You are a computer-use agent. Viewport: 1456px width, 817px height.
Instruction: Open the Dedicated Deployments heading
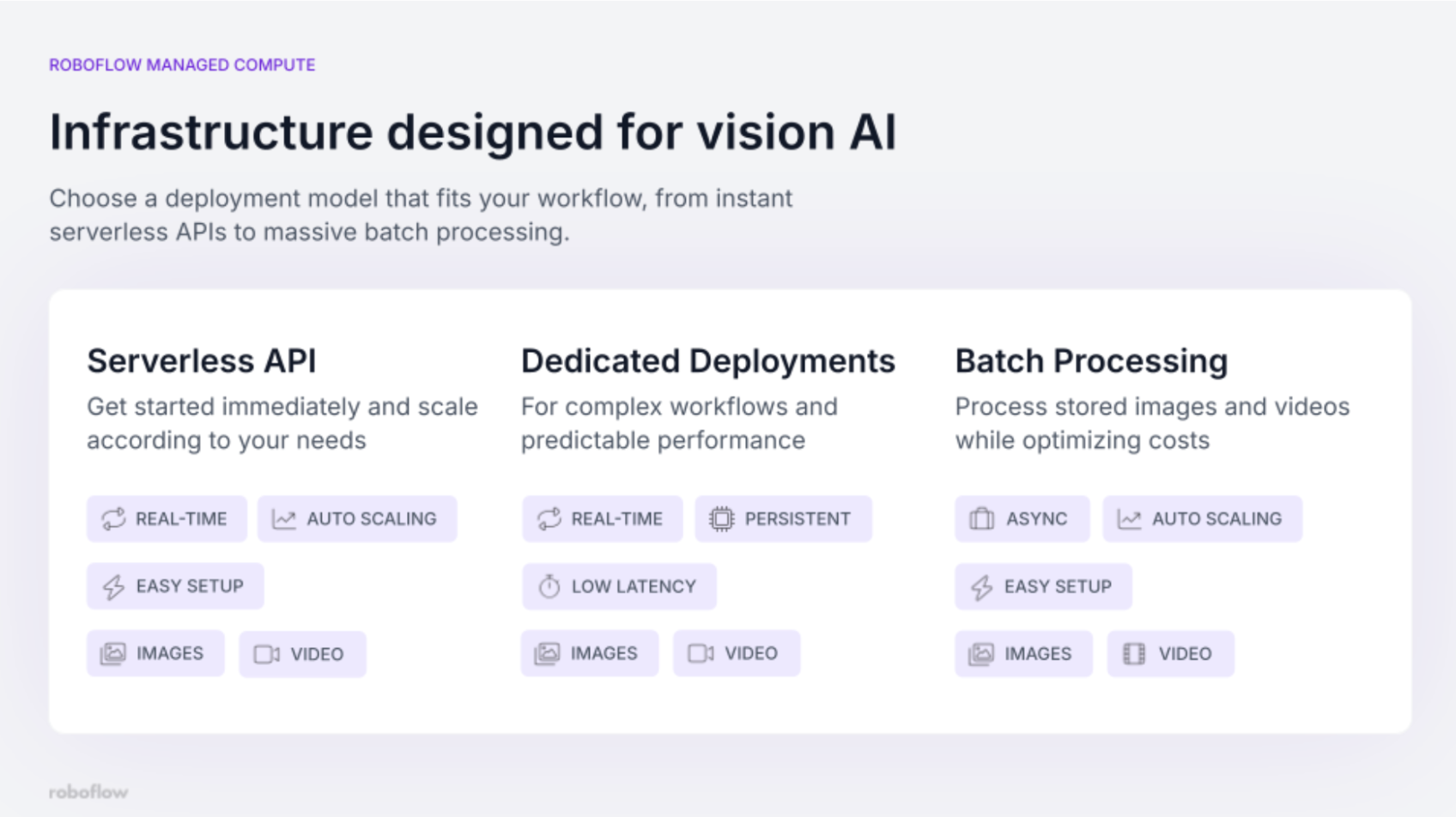coord(707,361)
